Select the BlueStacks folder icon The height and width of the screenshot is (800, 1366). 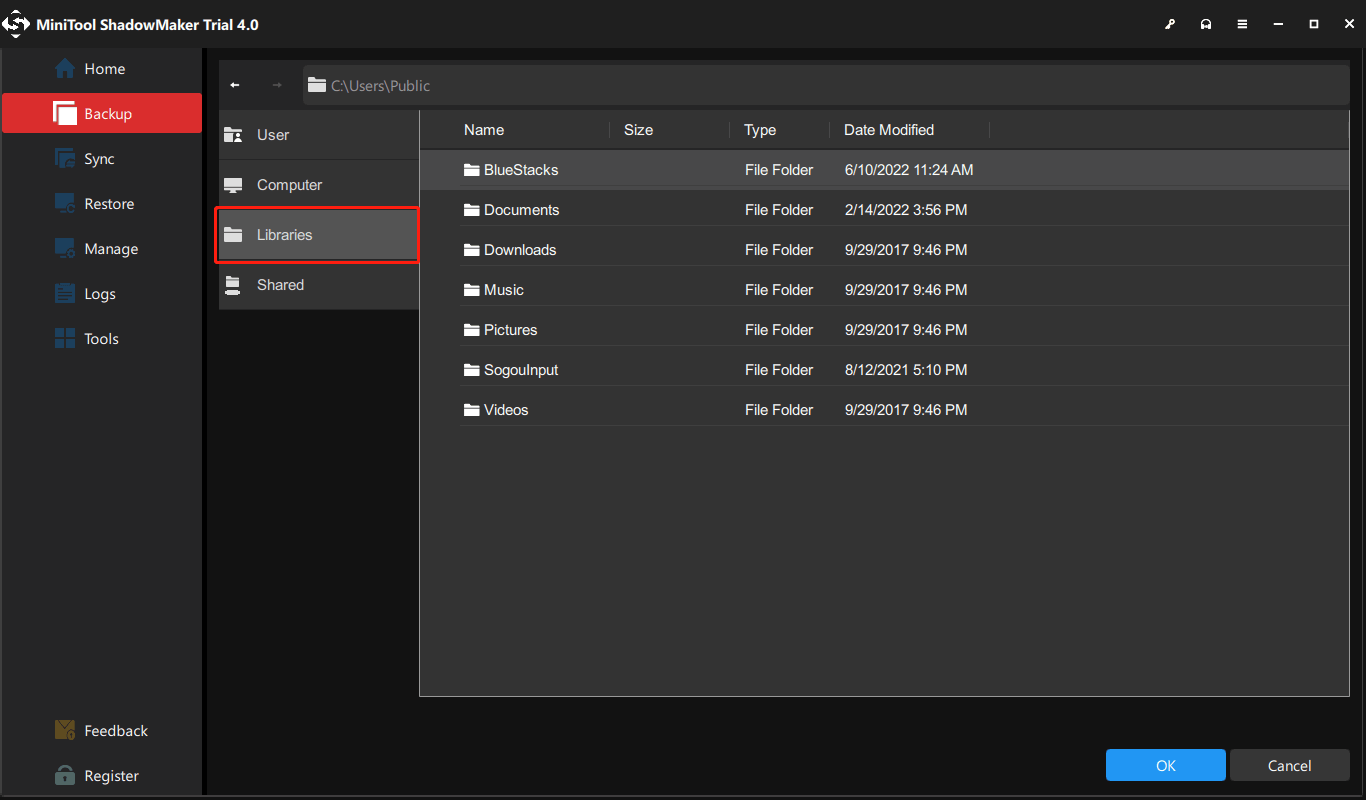473,170
